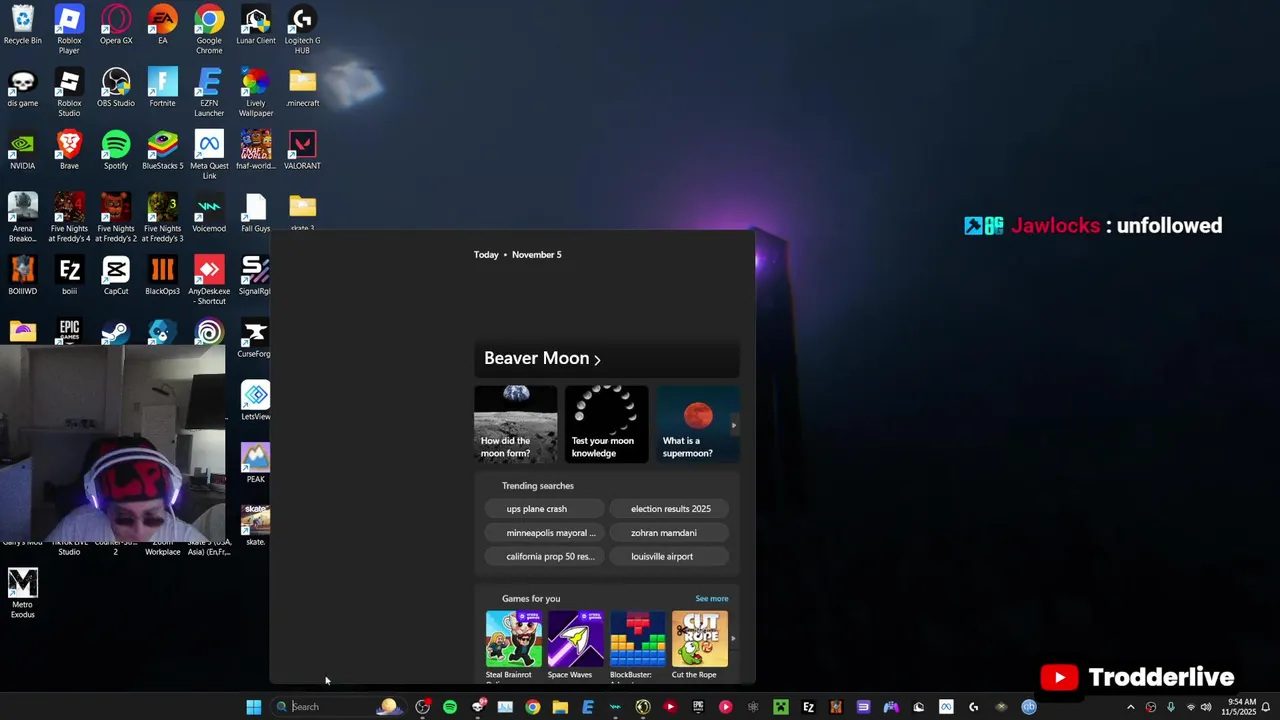This screenshot has height=720, width=1280.
Task: Select EZFN Launcher desktop icon
Action: click(x=209, y=93)
